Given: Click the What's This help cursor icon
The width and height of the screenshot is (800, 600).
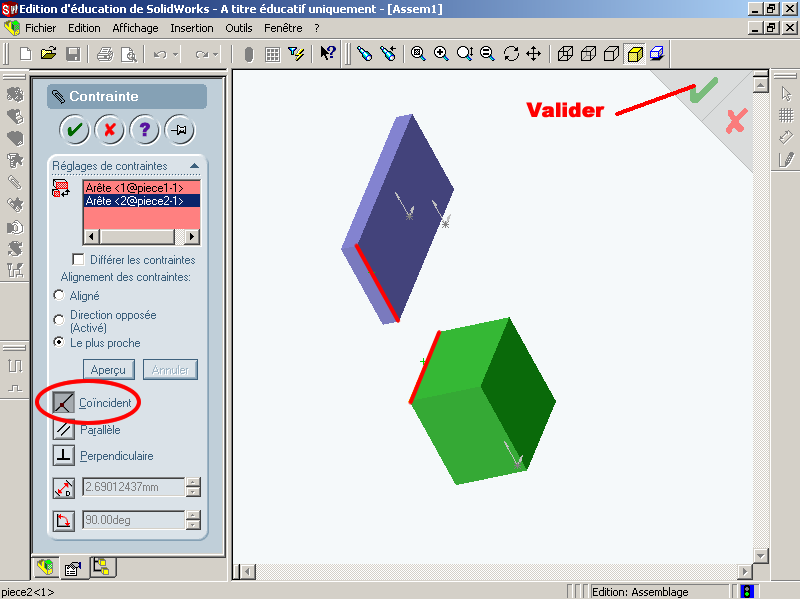Looking at the screenshot, I should (x=328, y=53).
